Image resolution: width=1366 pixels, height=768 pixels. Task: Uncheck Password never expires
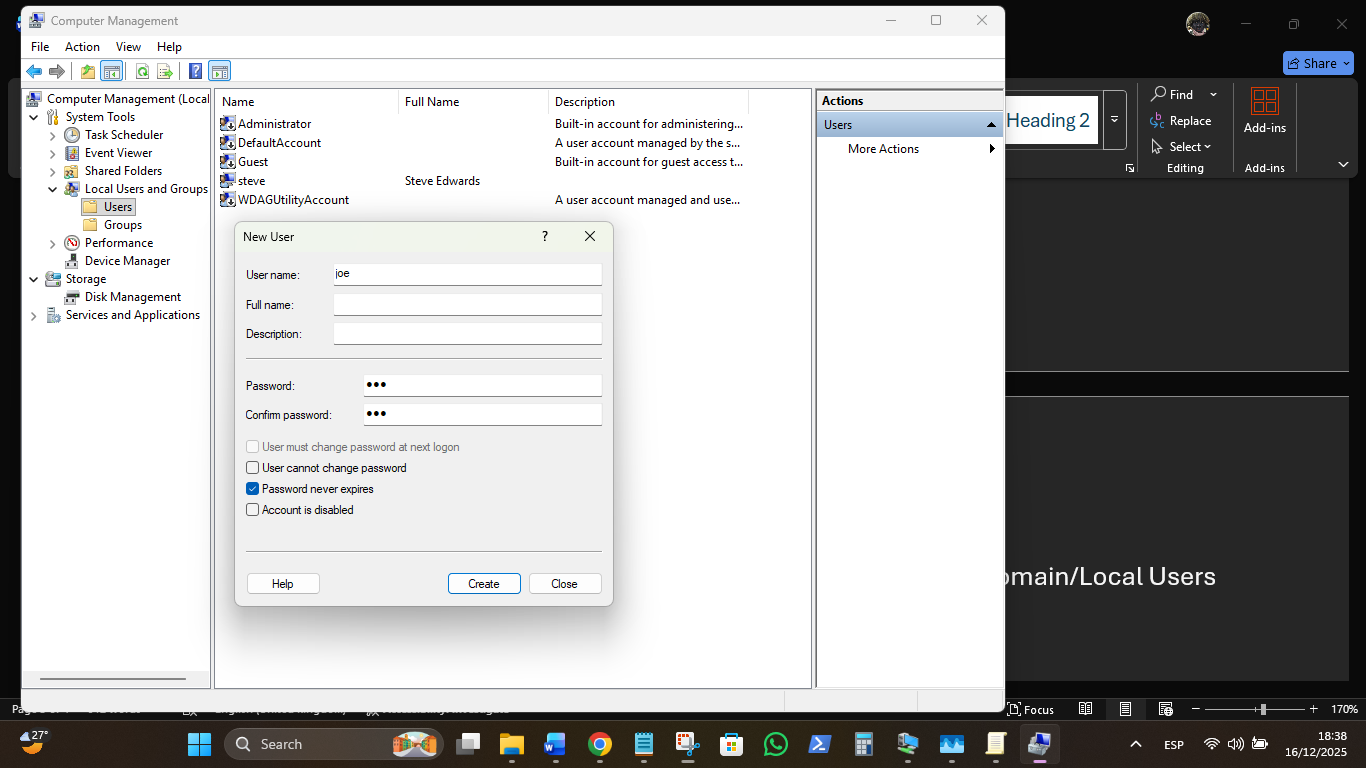tap(253, 489)
